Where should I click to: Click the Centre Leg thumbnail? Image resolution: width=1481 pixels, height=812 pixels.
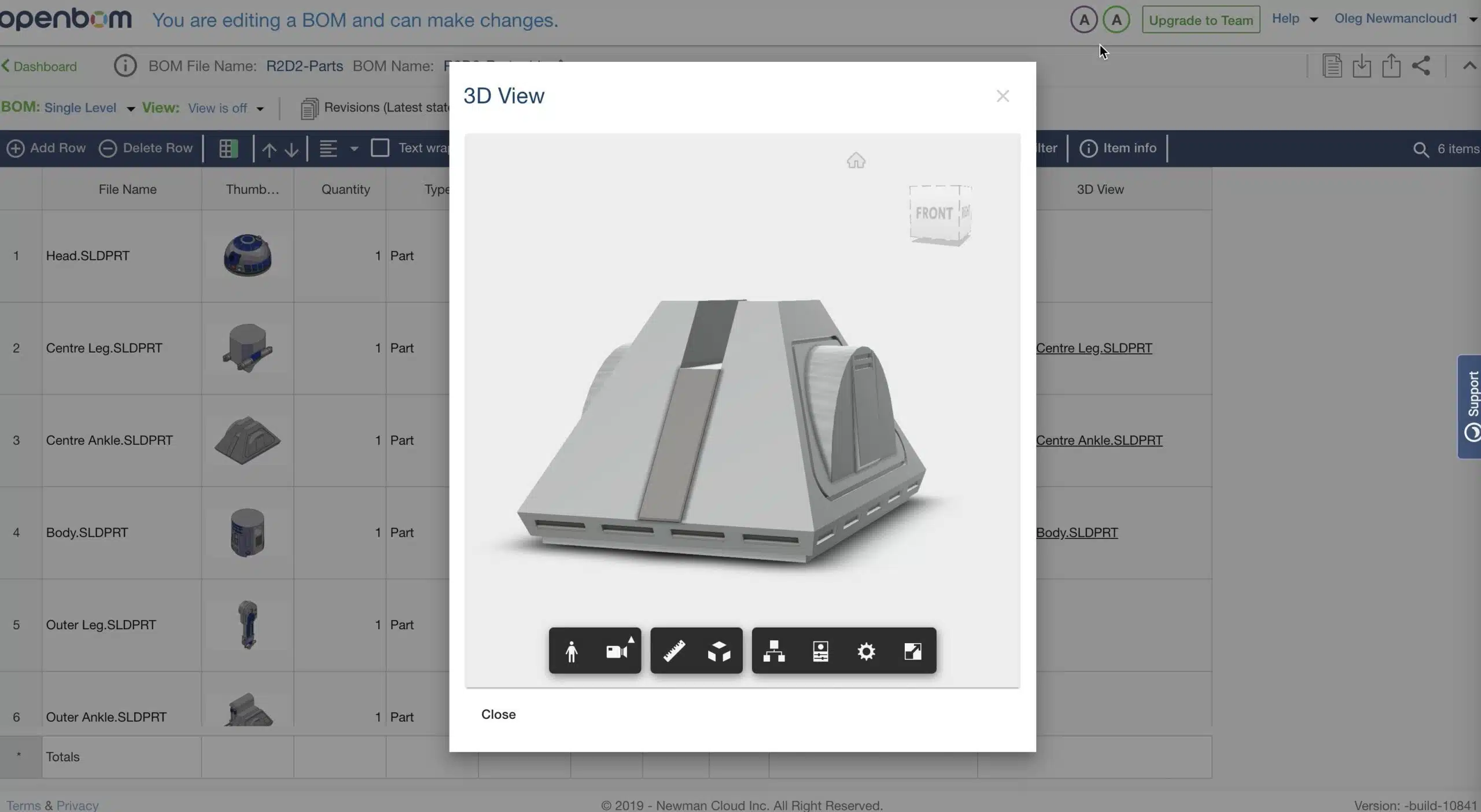coord(247,348)
